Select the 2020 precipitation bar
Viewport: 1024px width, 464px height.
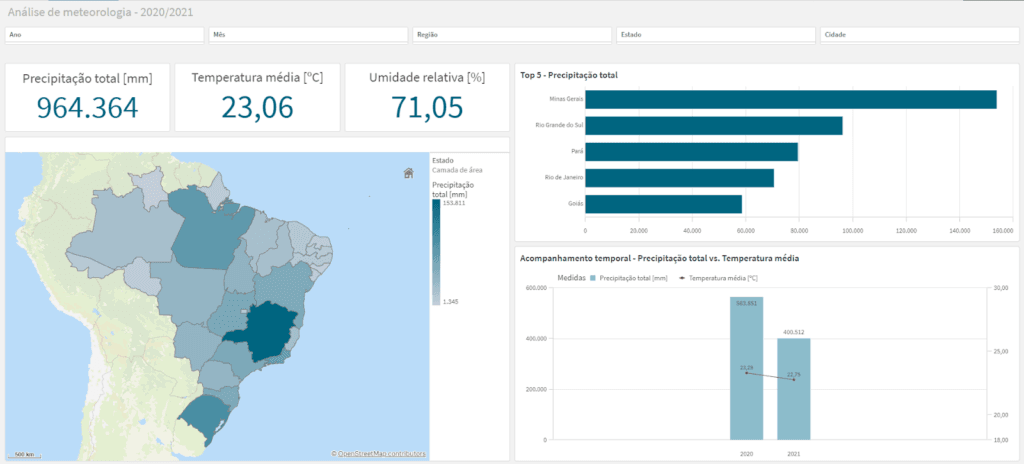[x=746, y=370]
